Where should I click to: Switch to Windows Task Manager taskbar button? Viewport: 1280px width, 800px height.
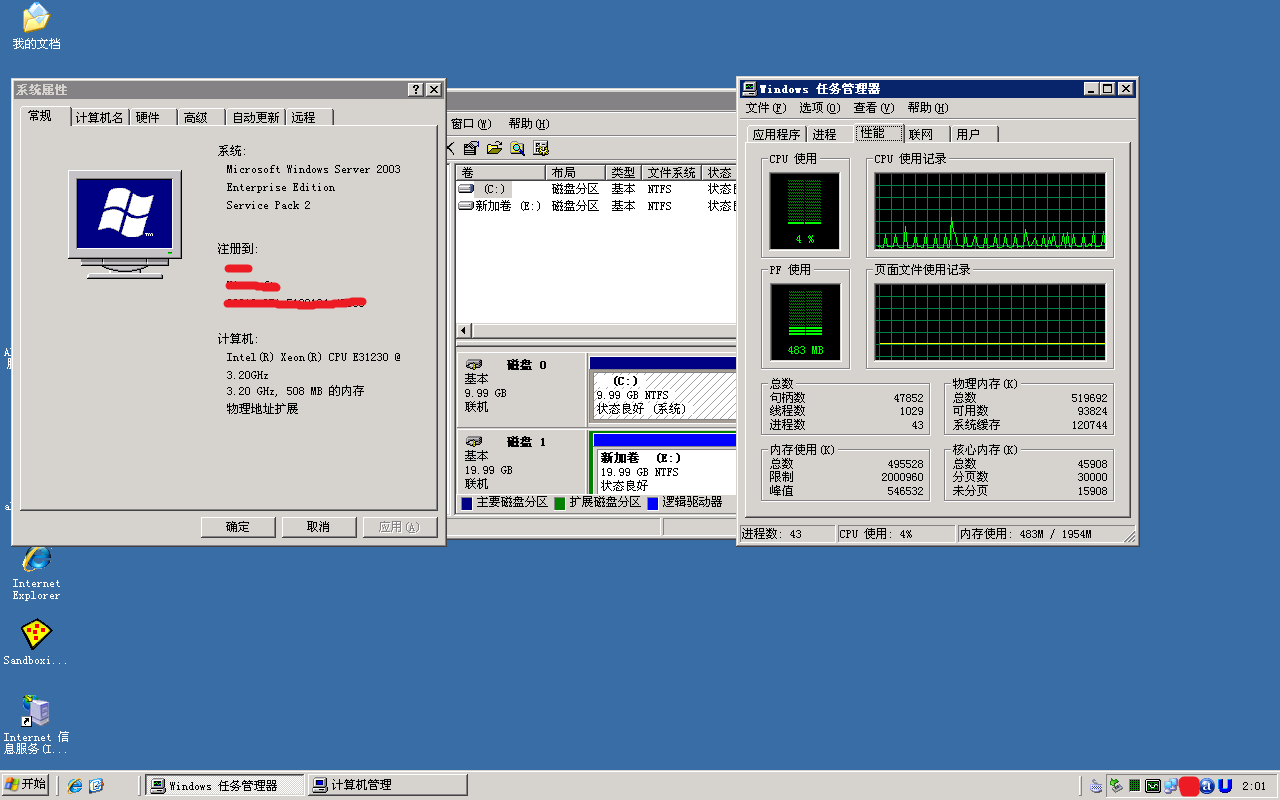click(225, 785)
